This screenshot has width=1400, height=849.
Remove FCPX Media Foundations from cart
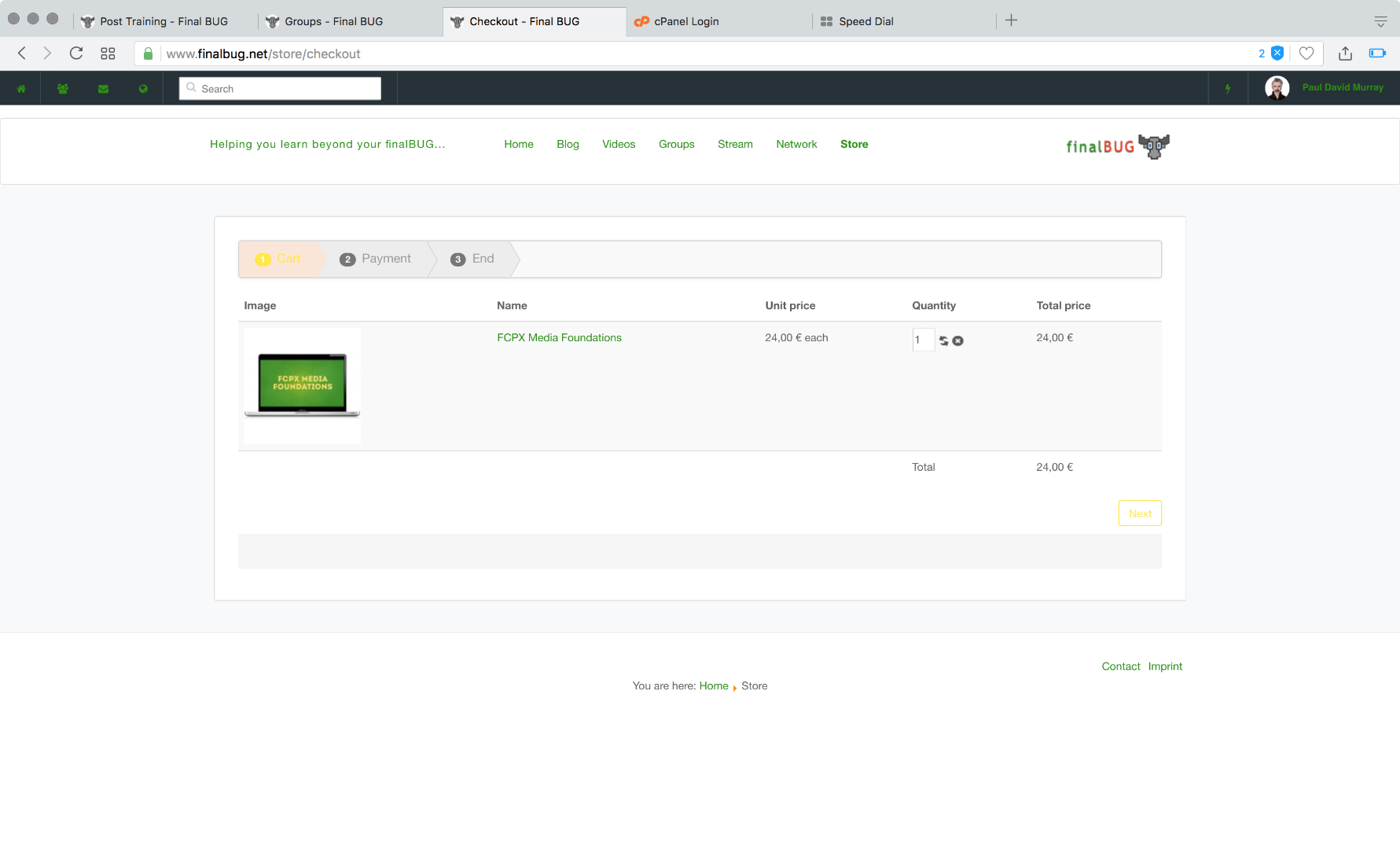(958, 340)
